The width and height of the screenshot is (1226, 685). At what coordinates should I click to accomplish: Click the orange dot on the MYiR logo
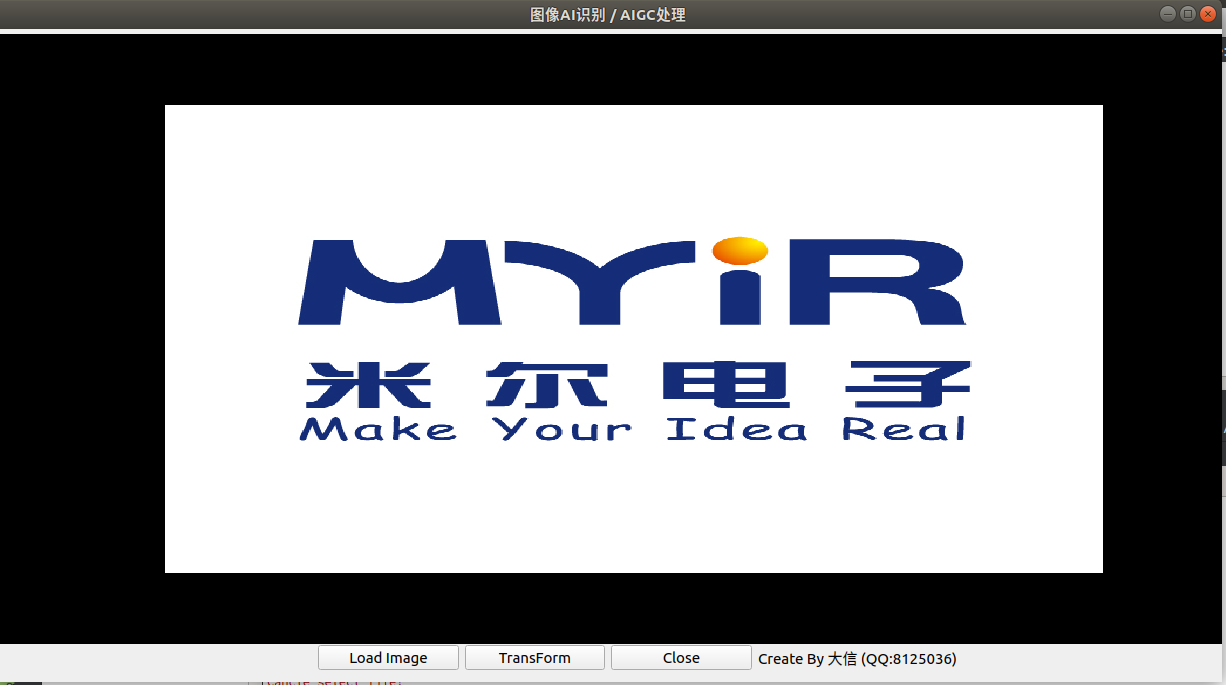coord(740,251)
